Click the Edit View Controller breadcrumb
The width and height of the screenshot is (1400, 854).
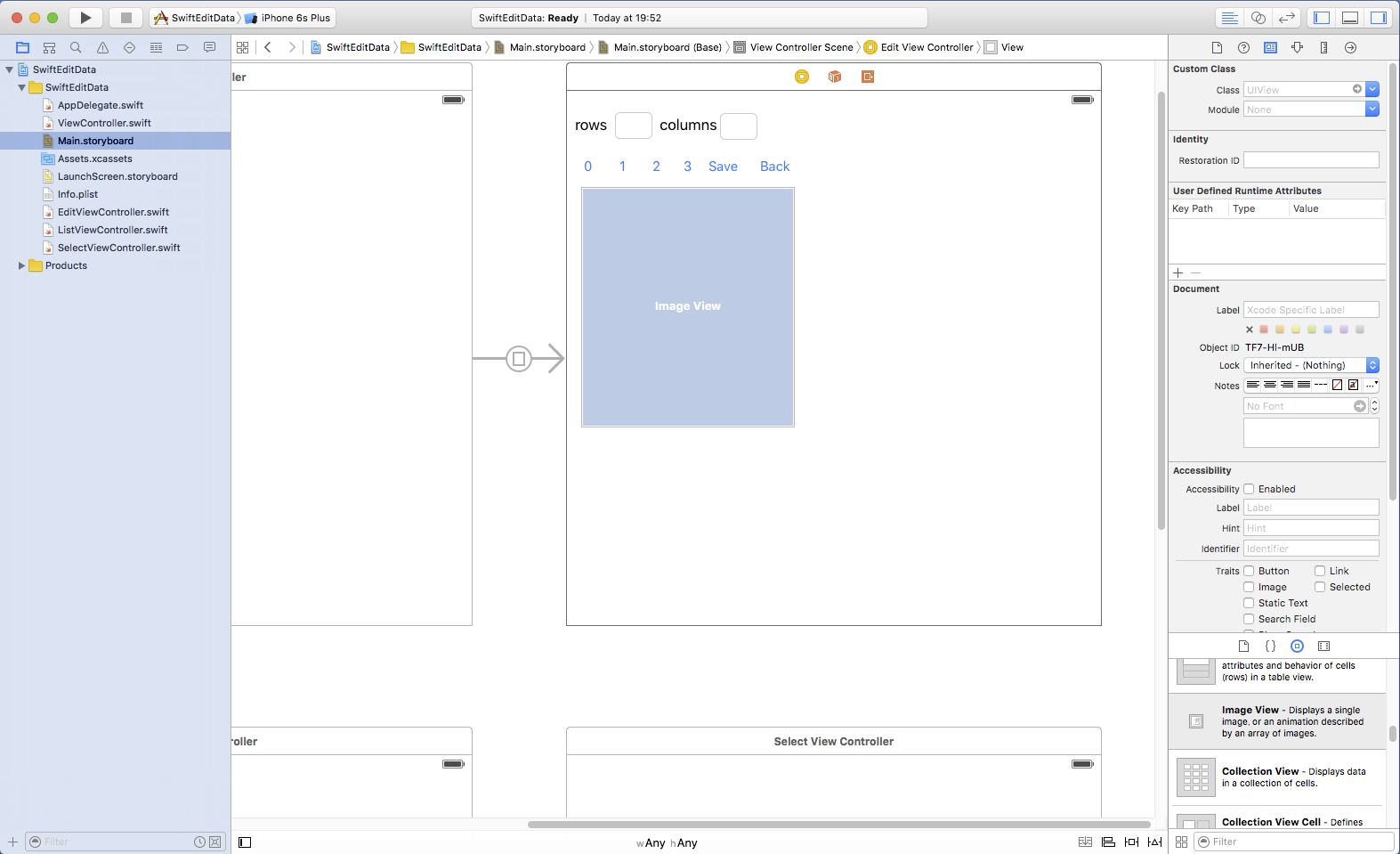click(x=927, y=47)
